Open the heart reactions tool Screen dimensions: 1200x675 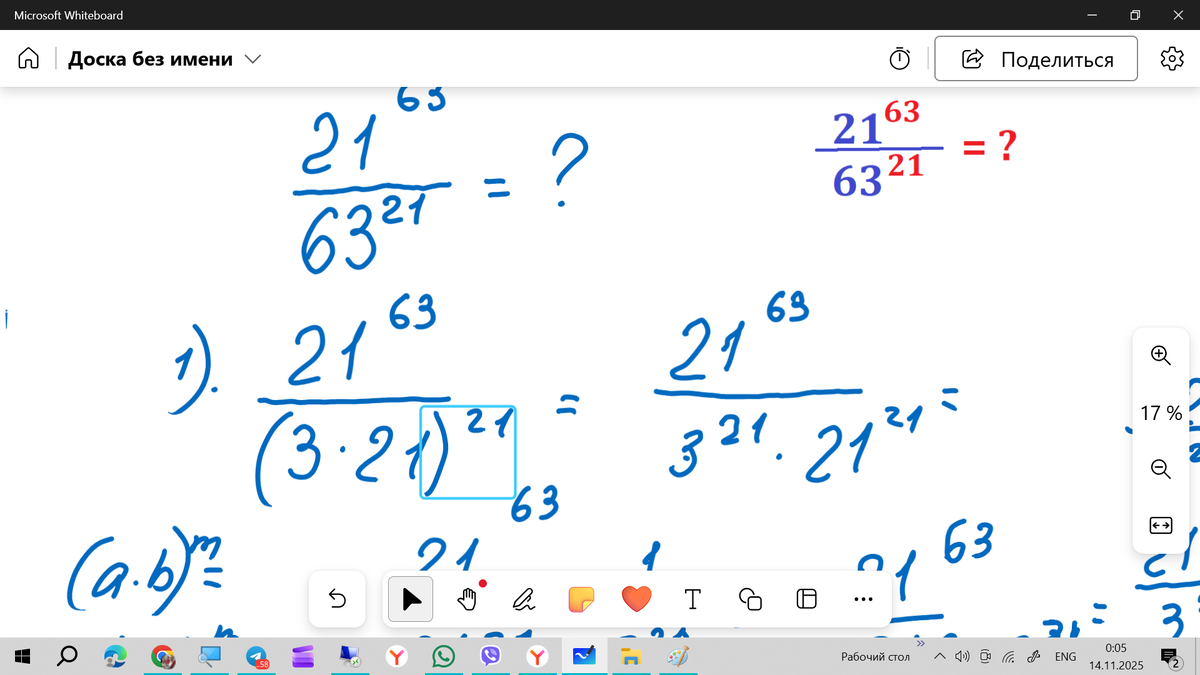[x=636, y=599]
